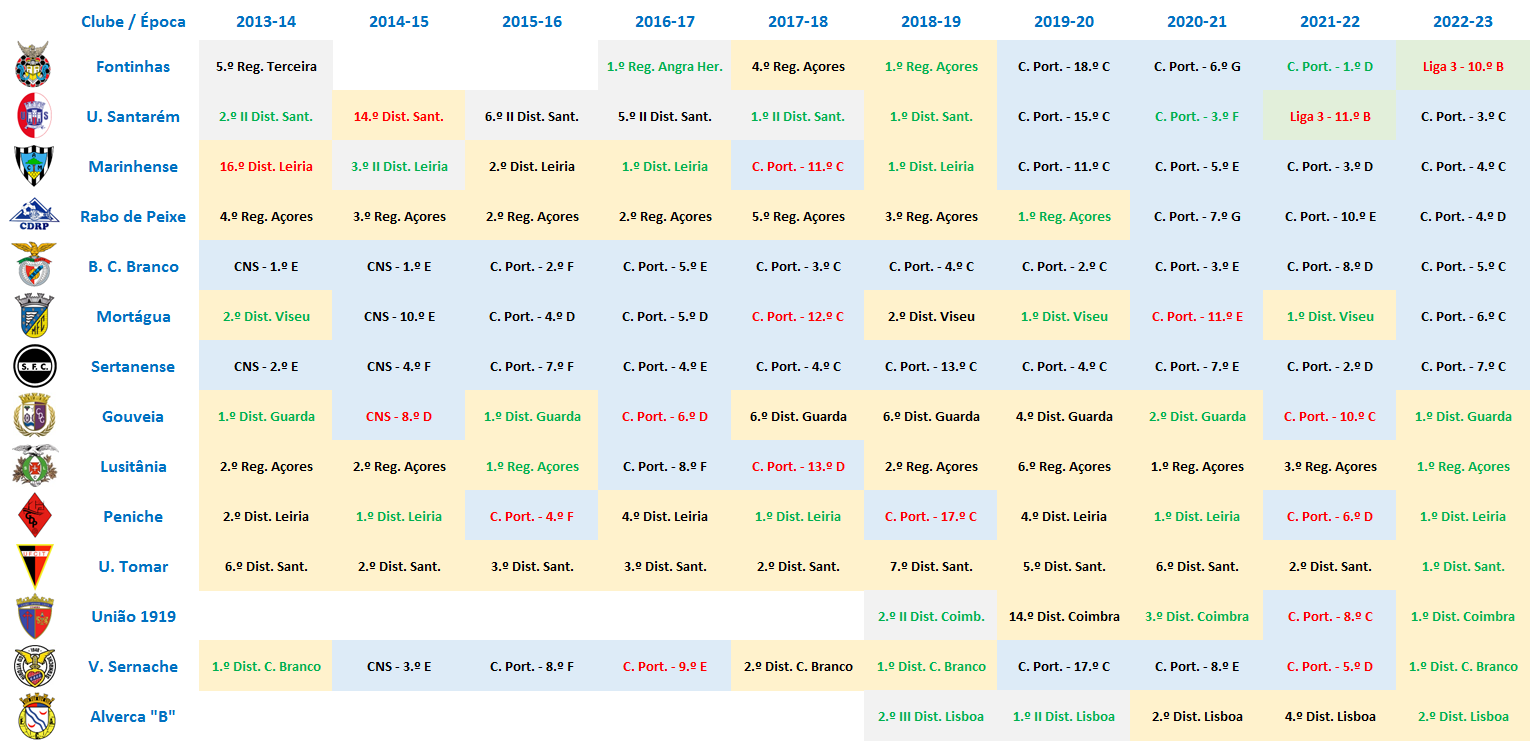This screenshot has height=741, width=1530.
Task: Select the 2022-23 season column header
Action: coord(1463,21)
